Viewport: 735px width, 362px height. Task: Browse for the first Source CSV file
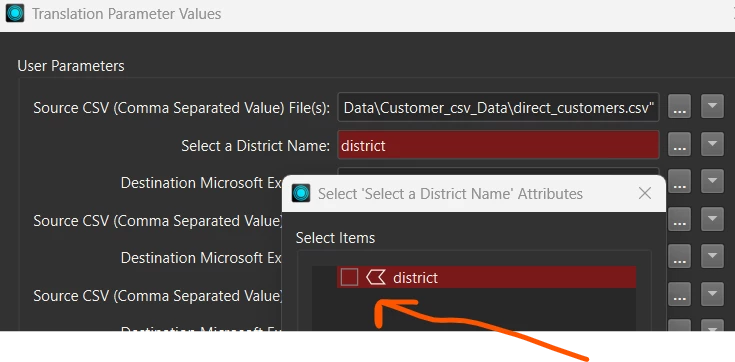pos(679,107)
